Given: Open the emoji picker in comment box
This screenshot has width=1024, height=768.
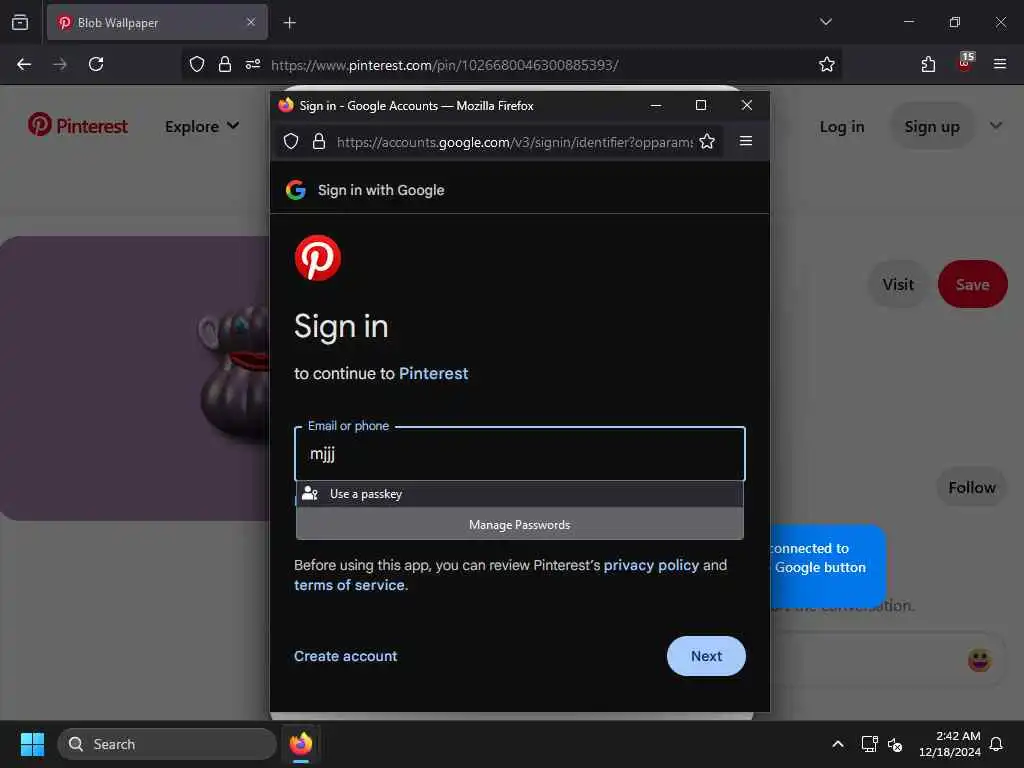Looking at the screenshot, I should pyautogui.click(x=979, y=660).
